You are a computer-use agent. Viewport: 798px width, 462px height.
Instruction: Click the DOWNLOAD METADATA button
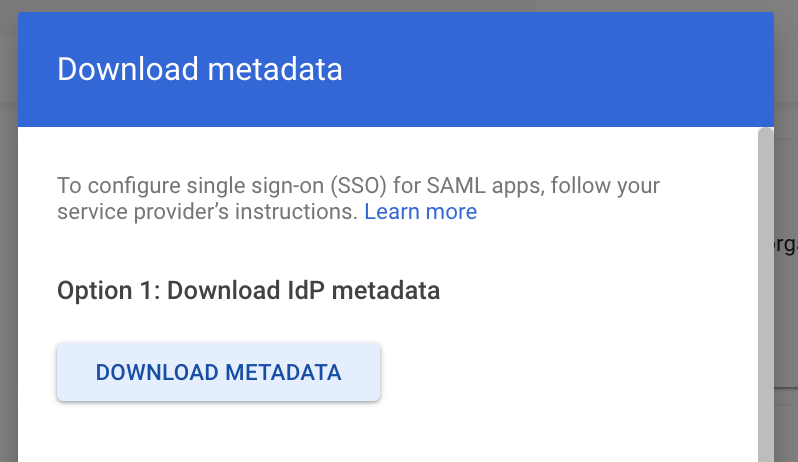click(218, 372)
